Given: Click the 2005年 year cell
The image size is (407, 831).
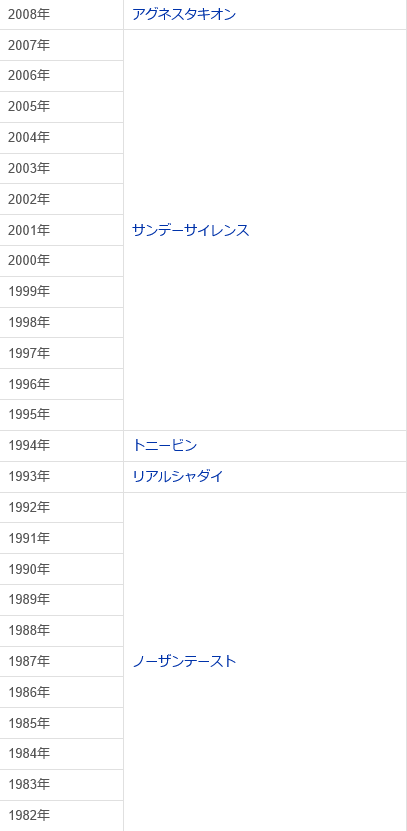Looking at the screenshot, I should [61, 107].
